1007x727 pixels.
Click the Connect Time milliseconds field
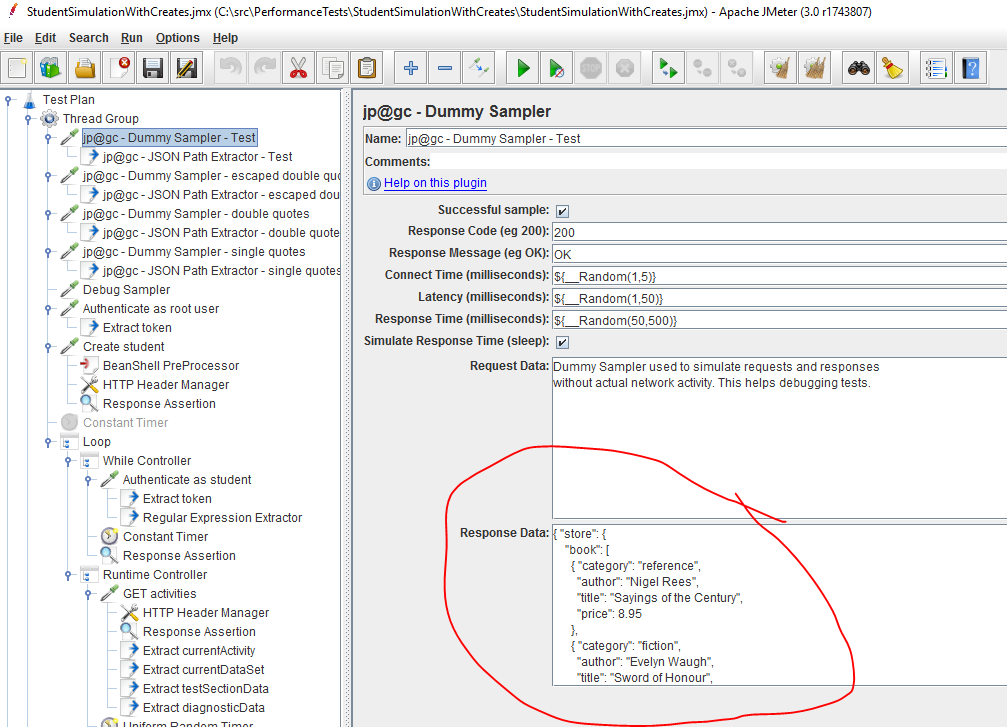779,277
